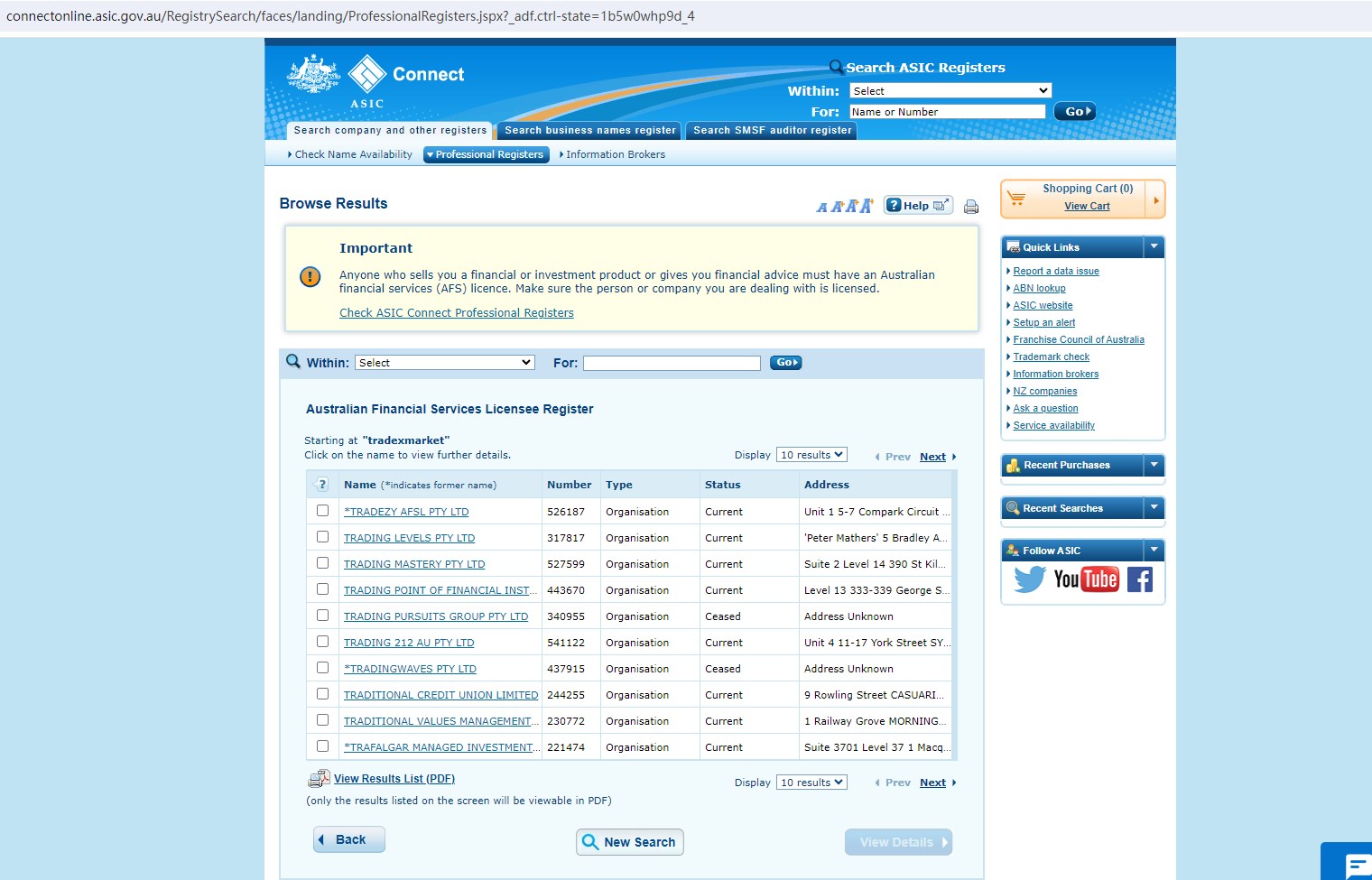
Task: Expand the Recent Searches panel
Action: [x=1154, y=508]
